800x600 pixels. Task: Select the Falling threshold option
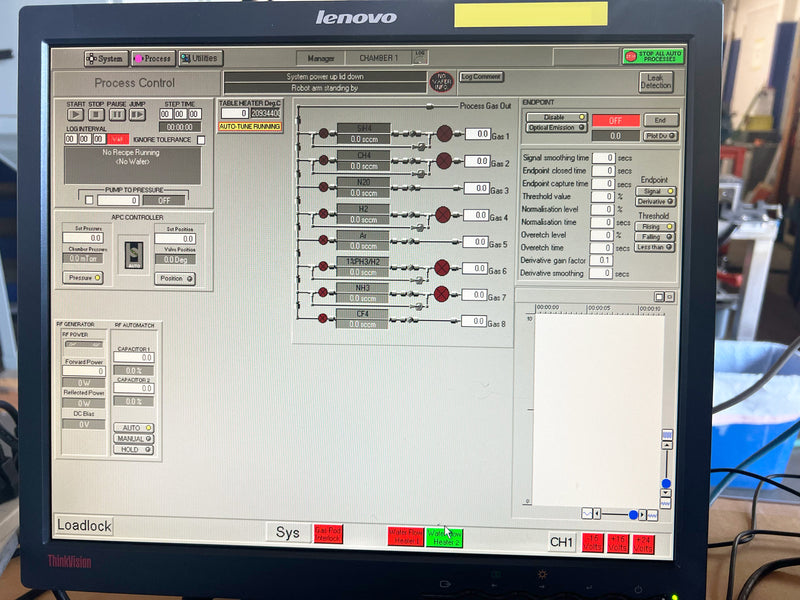[x=655, y=237]
